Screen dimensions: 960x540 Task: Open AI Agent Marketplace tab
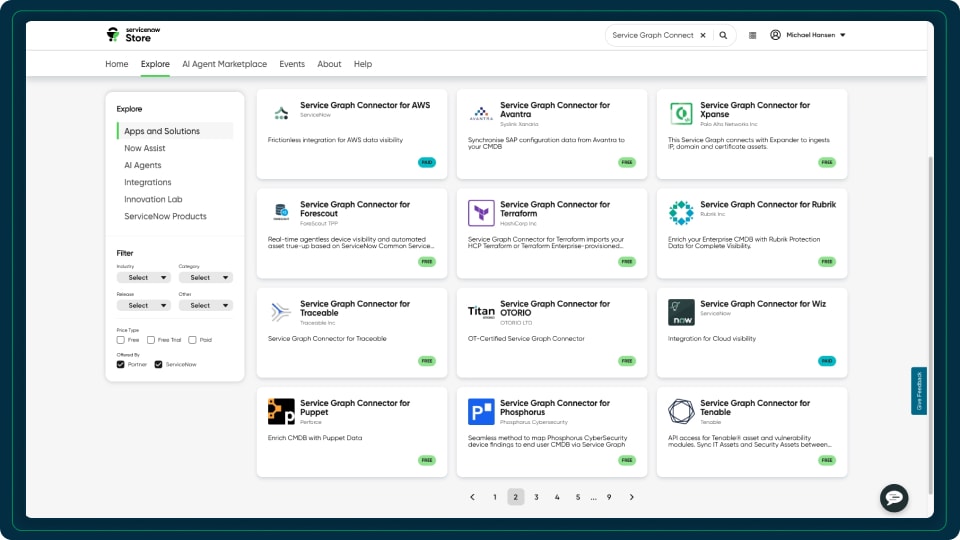click(225, 64)
